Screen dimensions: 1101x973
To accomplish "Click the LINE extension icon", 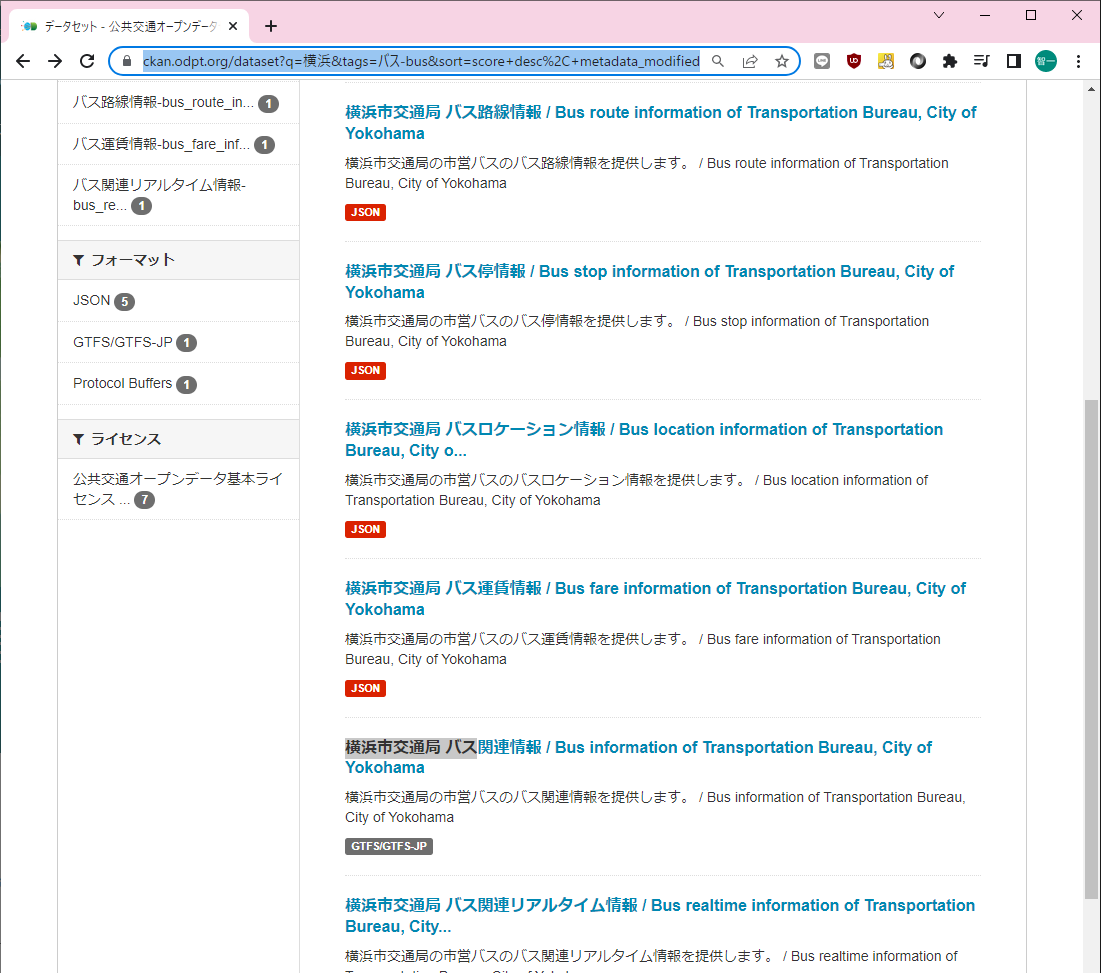I will pos(822,61).
